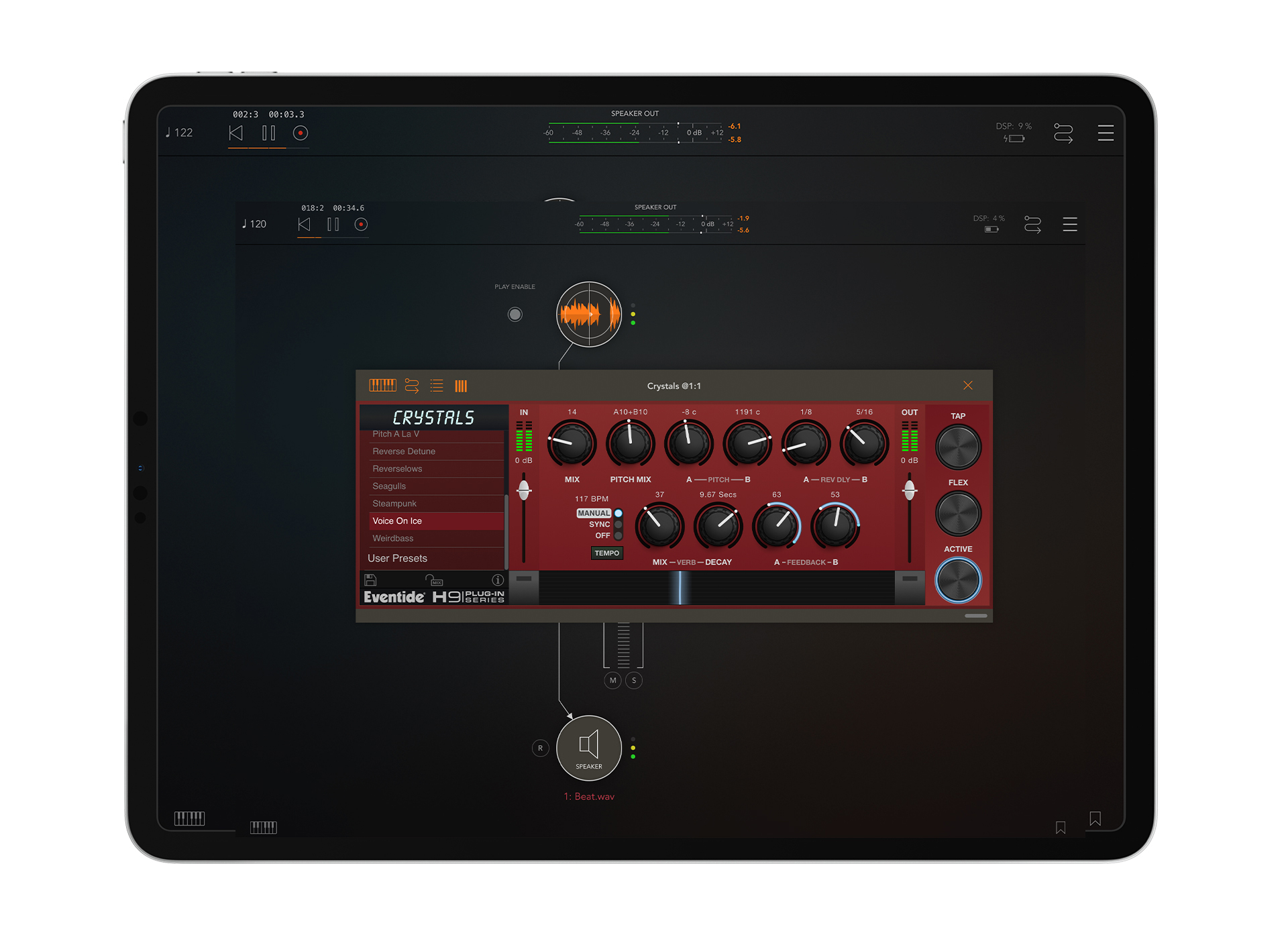Open hamburger menu in the tempo 120 window
1288x941 pixels.
(1070, 225)
